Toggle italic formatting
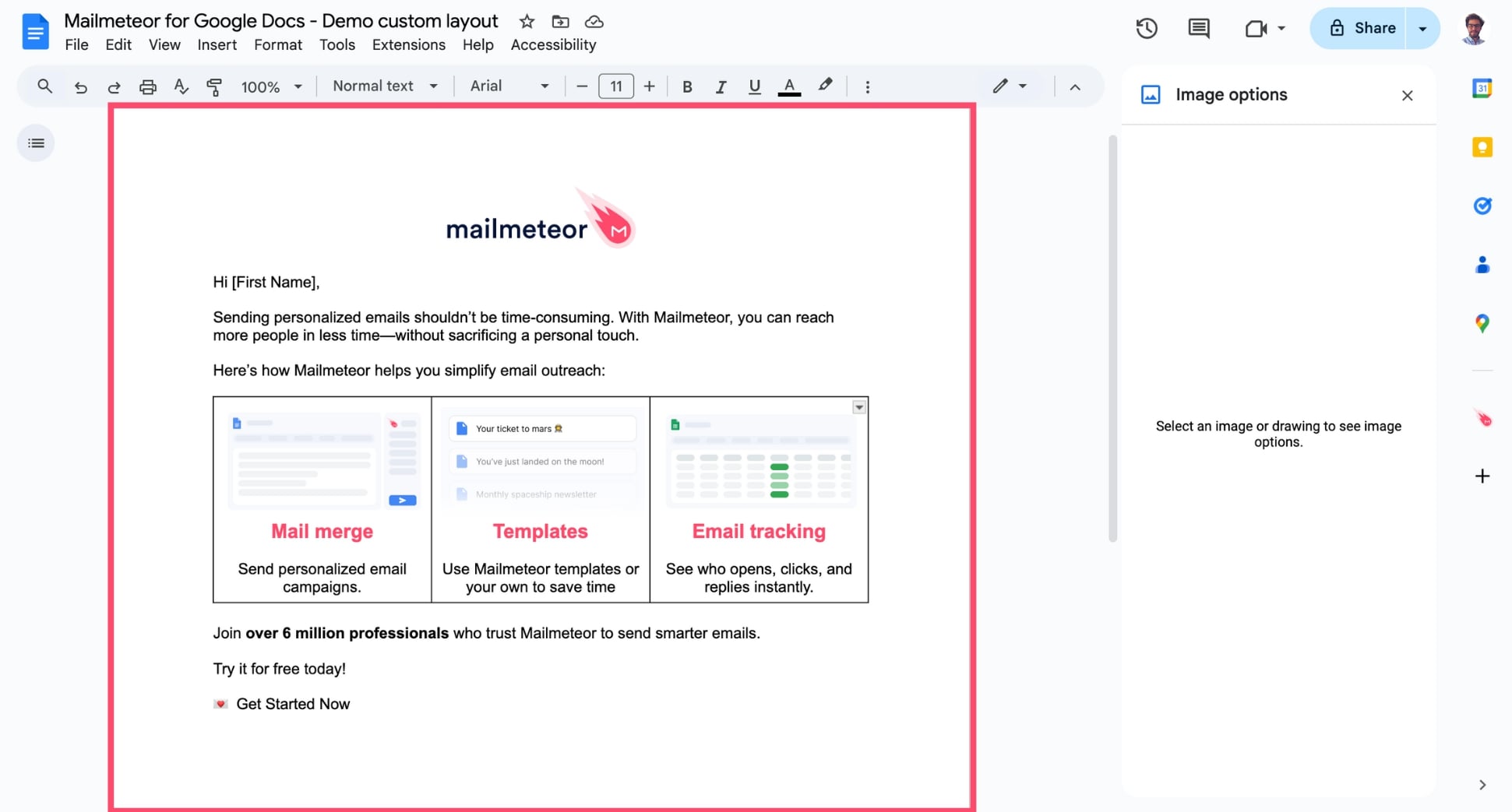Screen dimensions: 1512x812 [x=721, y=86]
